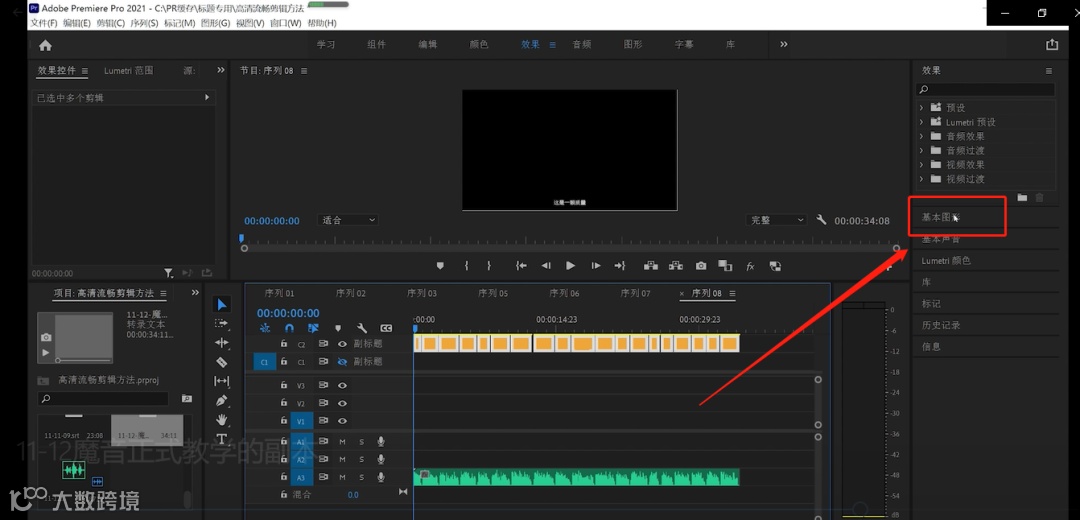1080x520 pixels.
Task: Go to Out point in Program monitor
Action: [620, 266]
